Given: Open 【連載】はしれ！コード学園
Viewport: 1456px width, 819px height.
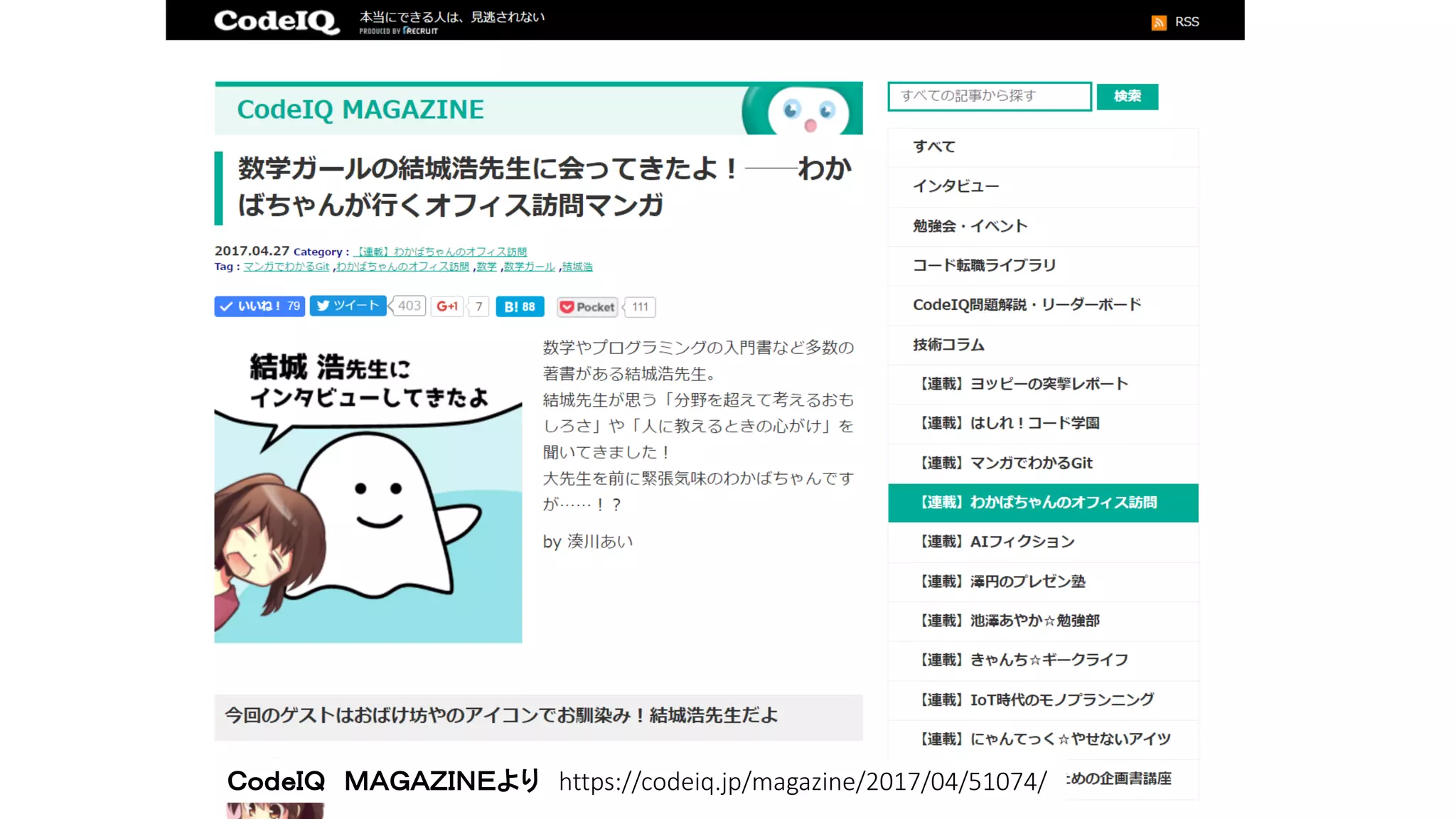Looking at the screenshot, I should click(1043, 423).
